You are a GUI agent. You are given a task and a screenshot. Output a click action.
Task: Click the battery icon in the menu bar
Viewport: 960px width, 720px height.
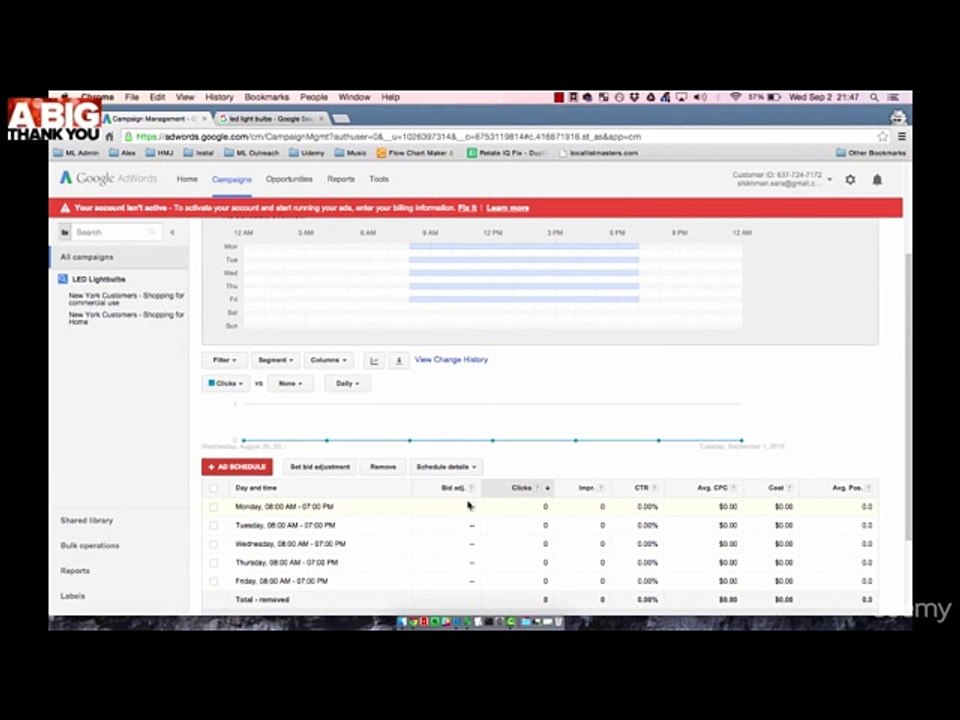[774, 97]
